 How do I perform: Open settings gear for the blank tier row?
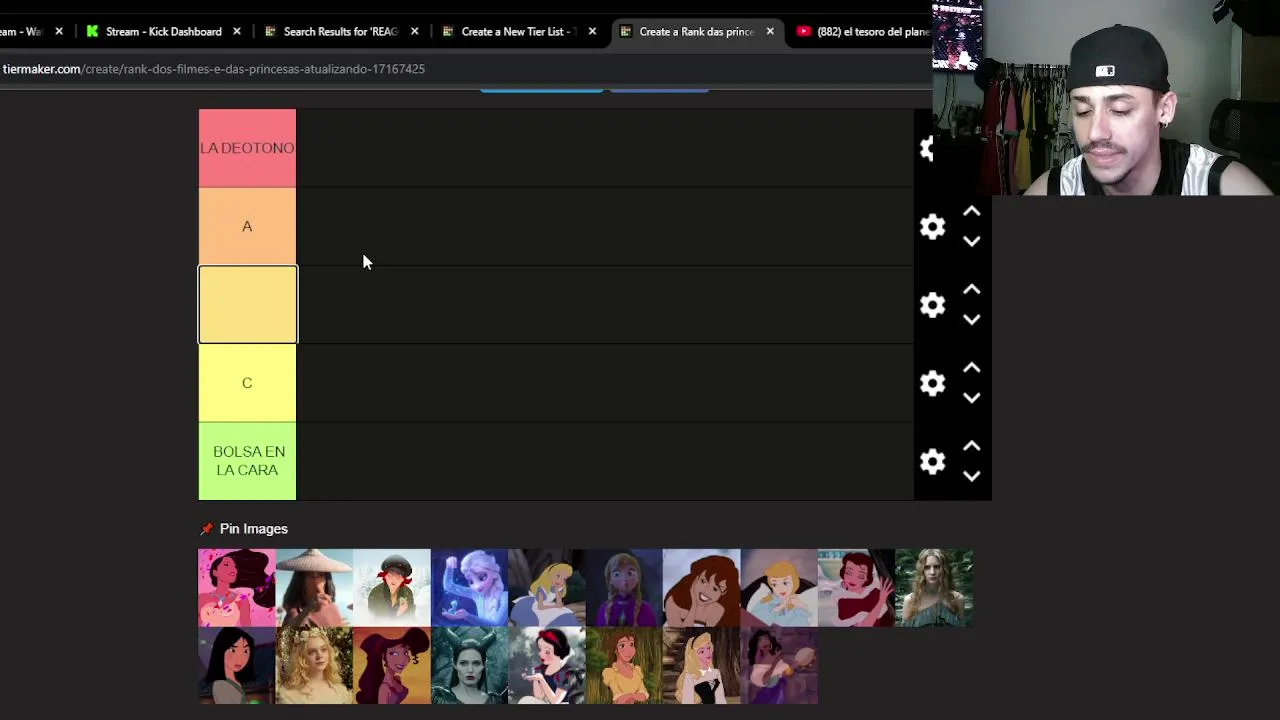[932, 305]
